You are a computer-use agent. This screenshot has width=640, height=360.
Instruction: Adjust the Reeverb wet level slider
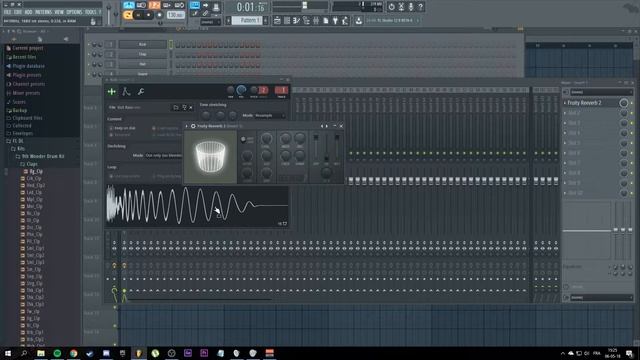[x=337, y=148]
